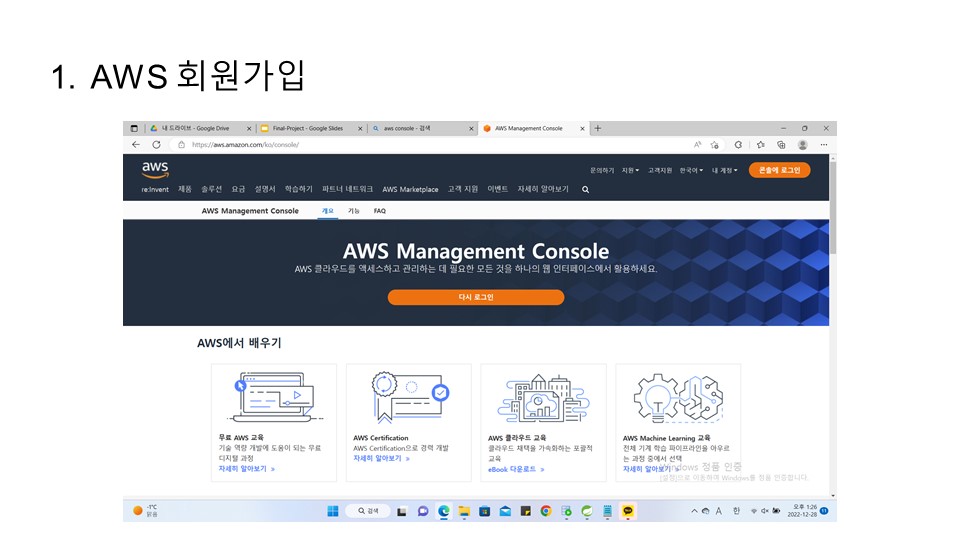Click the Microsoft Edge taskbar icon
The image size is (960, 540).
[x=444, y=511]
